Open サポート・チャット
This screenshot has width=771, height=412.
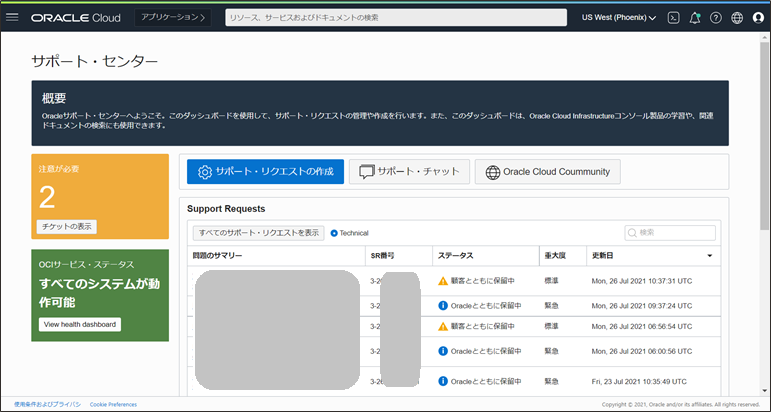(410, 172)
